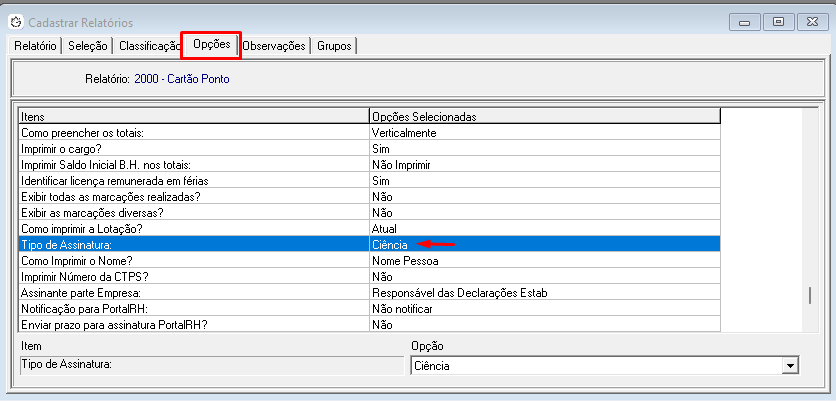Open the Grupos tab

click(x=334, y=46)
